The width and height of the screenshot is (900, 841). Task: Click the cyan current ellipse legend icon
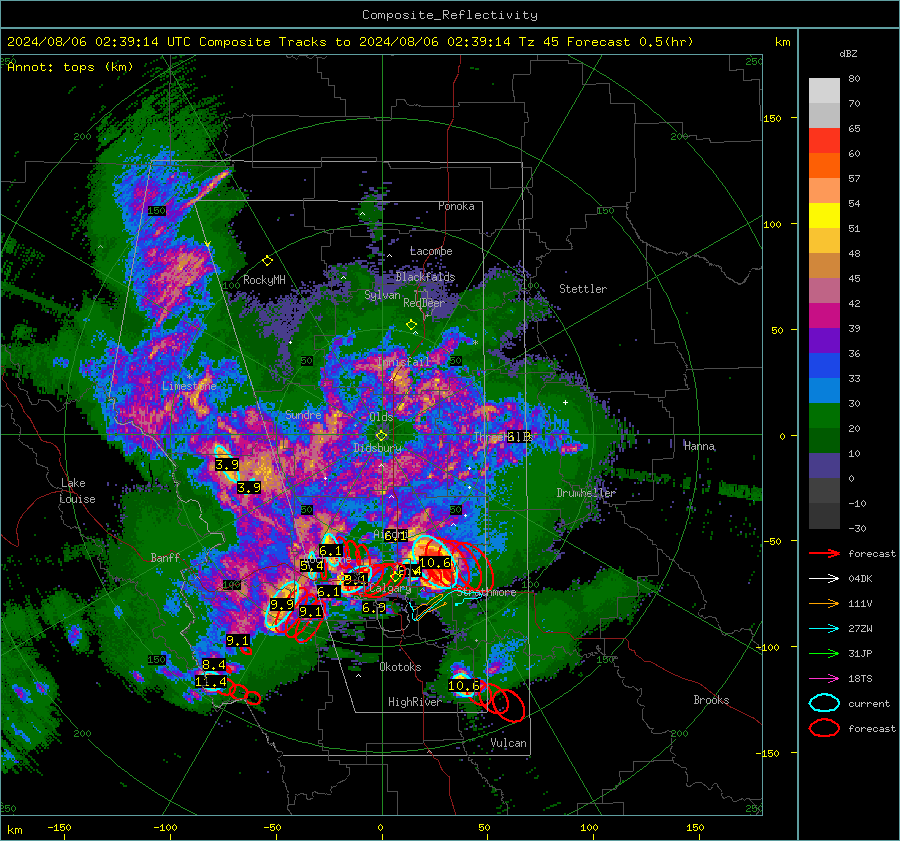(824, 703)
